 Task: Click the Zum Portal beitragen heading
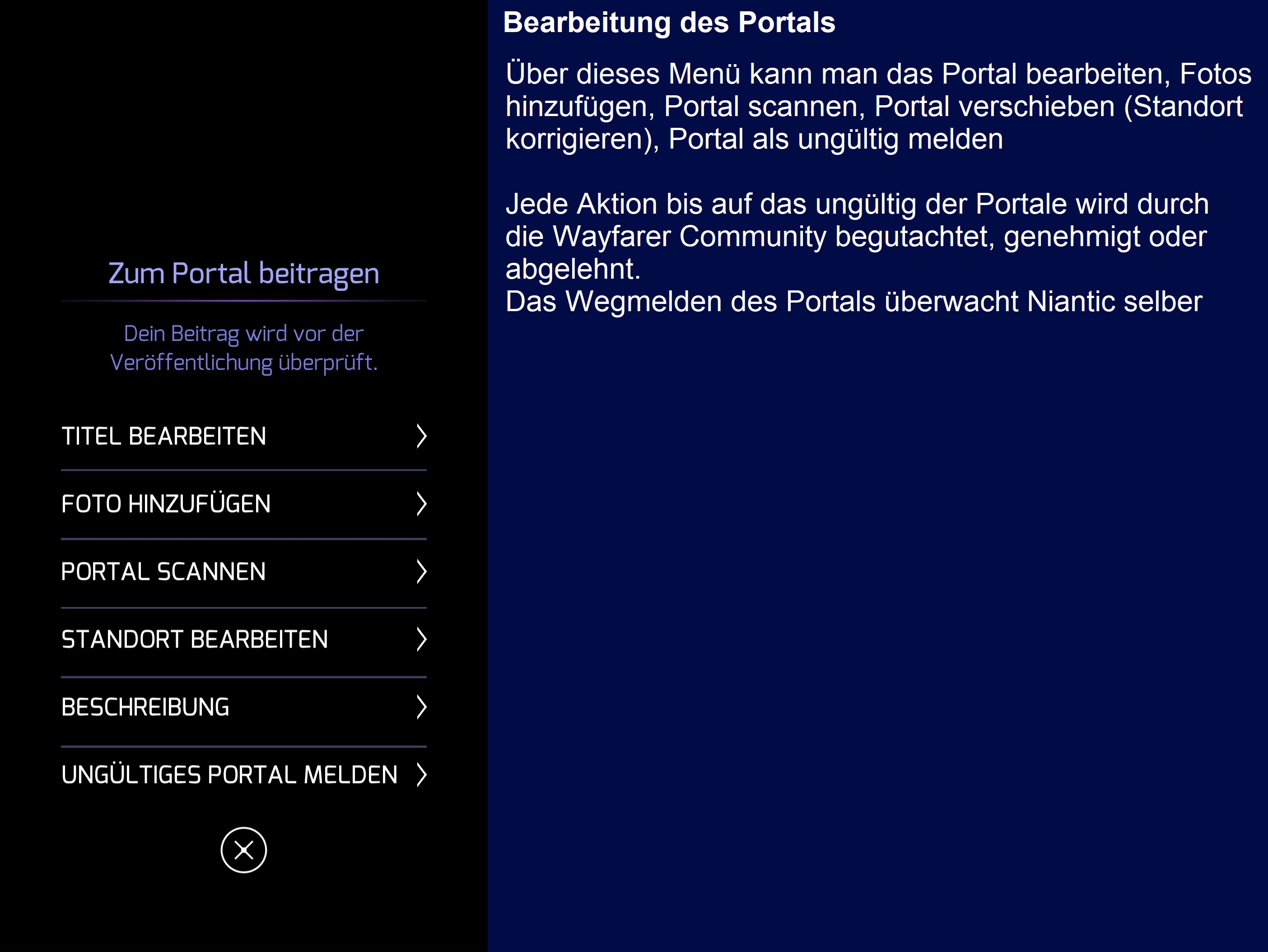tap(244, 273)
